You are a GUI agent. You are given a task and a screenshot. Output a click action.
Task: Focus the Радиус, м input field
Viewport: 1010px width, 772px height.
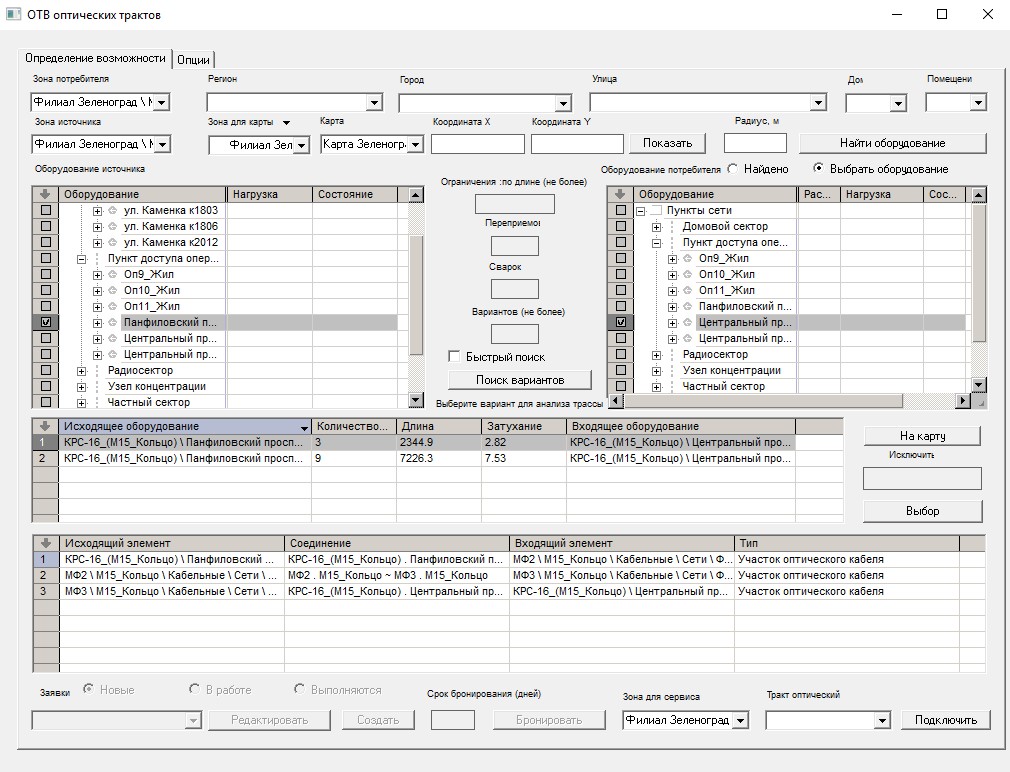755,143
